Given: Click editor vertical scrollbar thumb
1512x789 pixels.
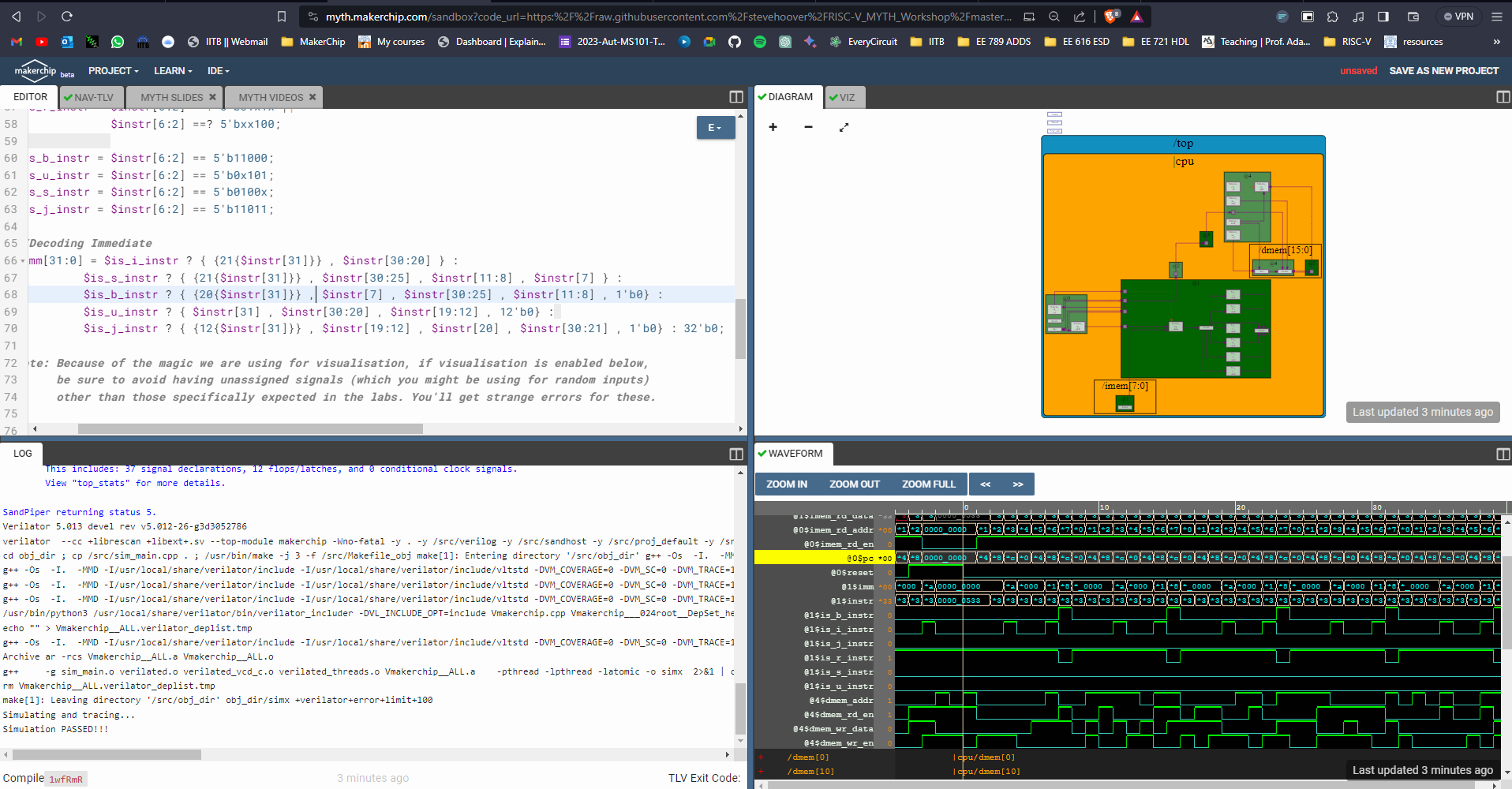Looking at the screenshot, I should tap(740, 329).
